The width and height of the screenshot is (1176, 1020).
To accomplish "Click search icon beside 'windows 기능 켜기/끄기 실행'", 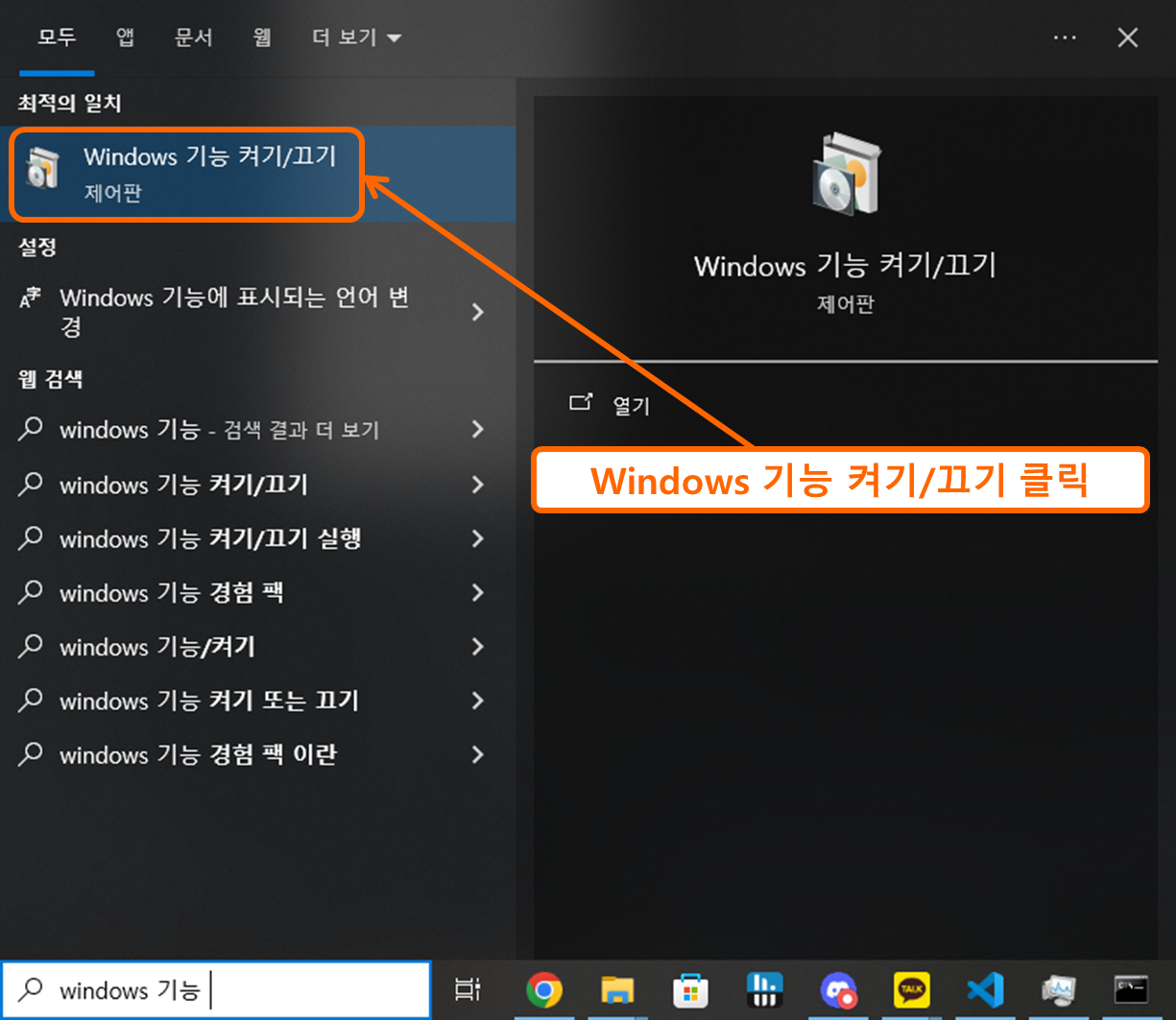I will [31, 537].
